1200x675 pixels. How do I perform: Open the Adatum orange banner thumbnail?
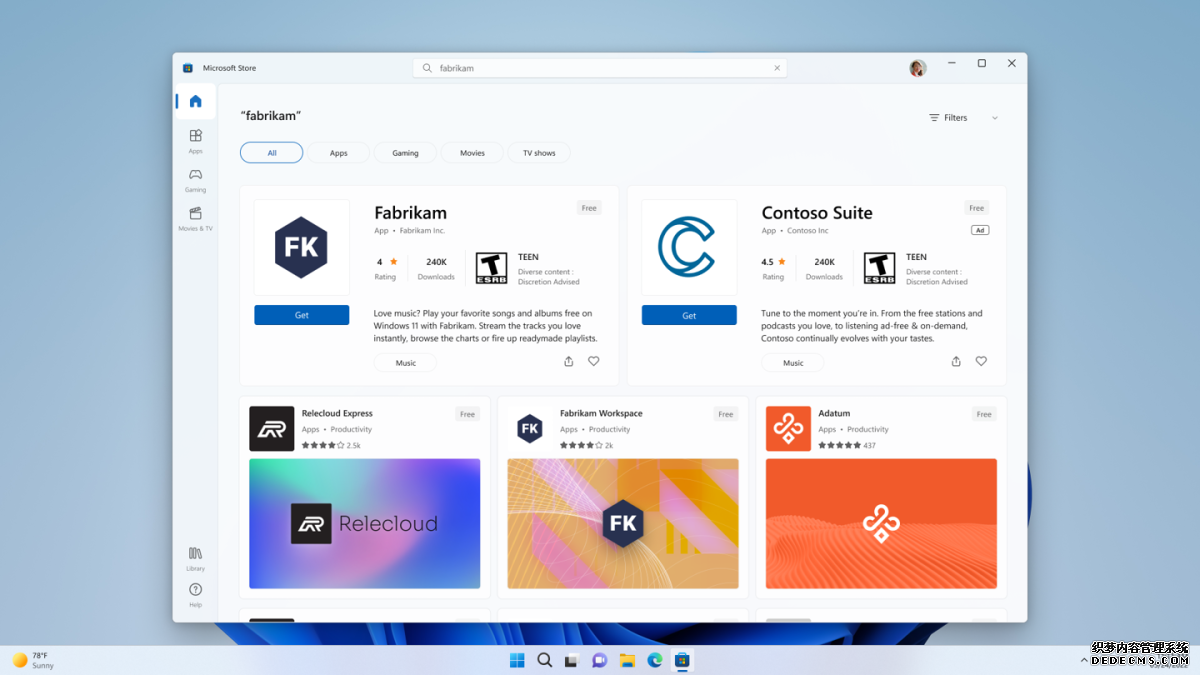click(881, 524)
